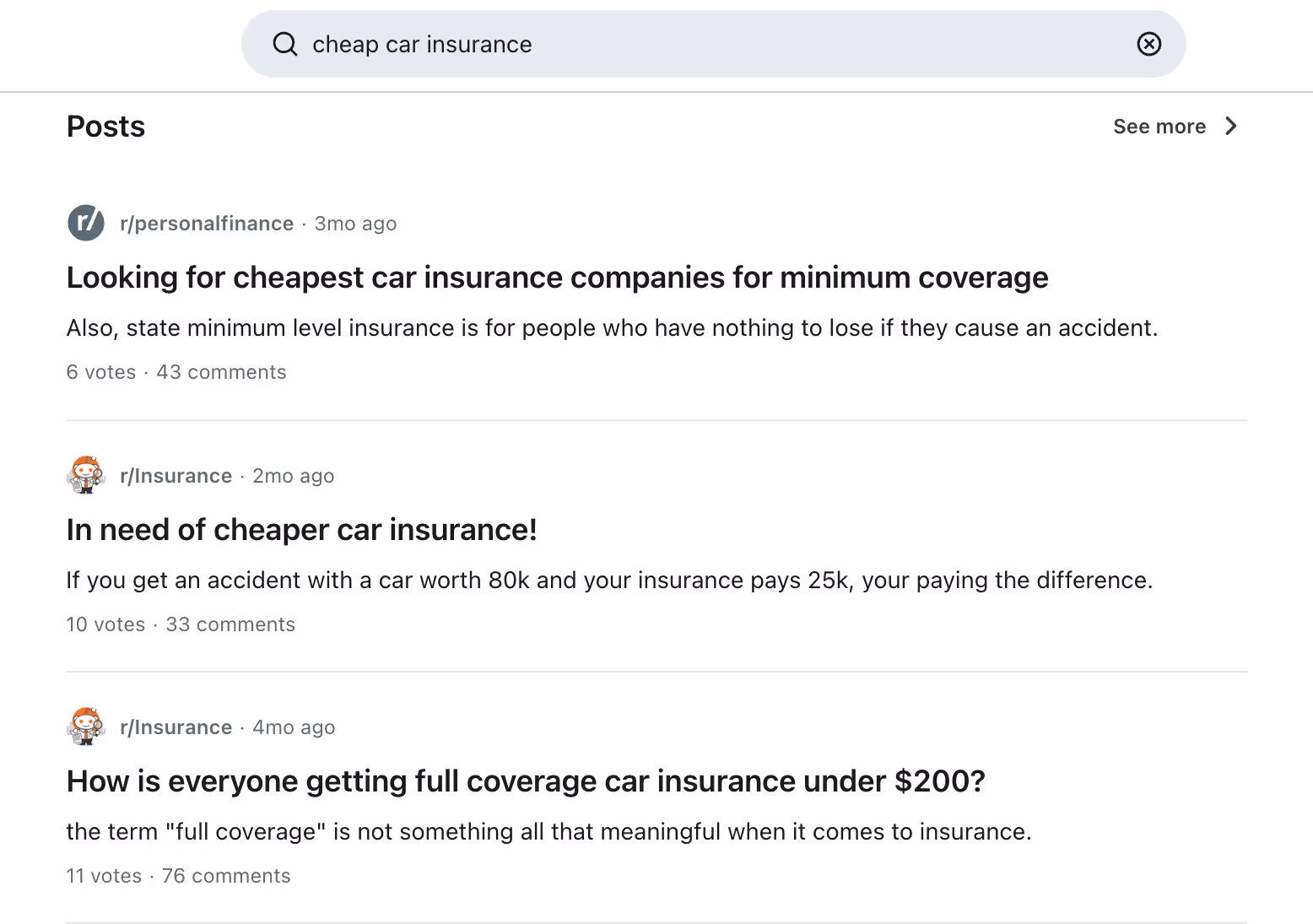Image resolution: width=1313 pixels, height=924 pixels.
Task: View 33 comments on the cheaper insurance post
Action: (x=230, y=624)
